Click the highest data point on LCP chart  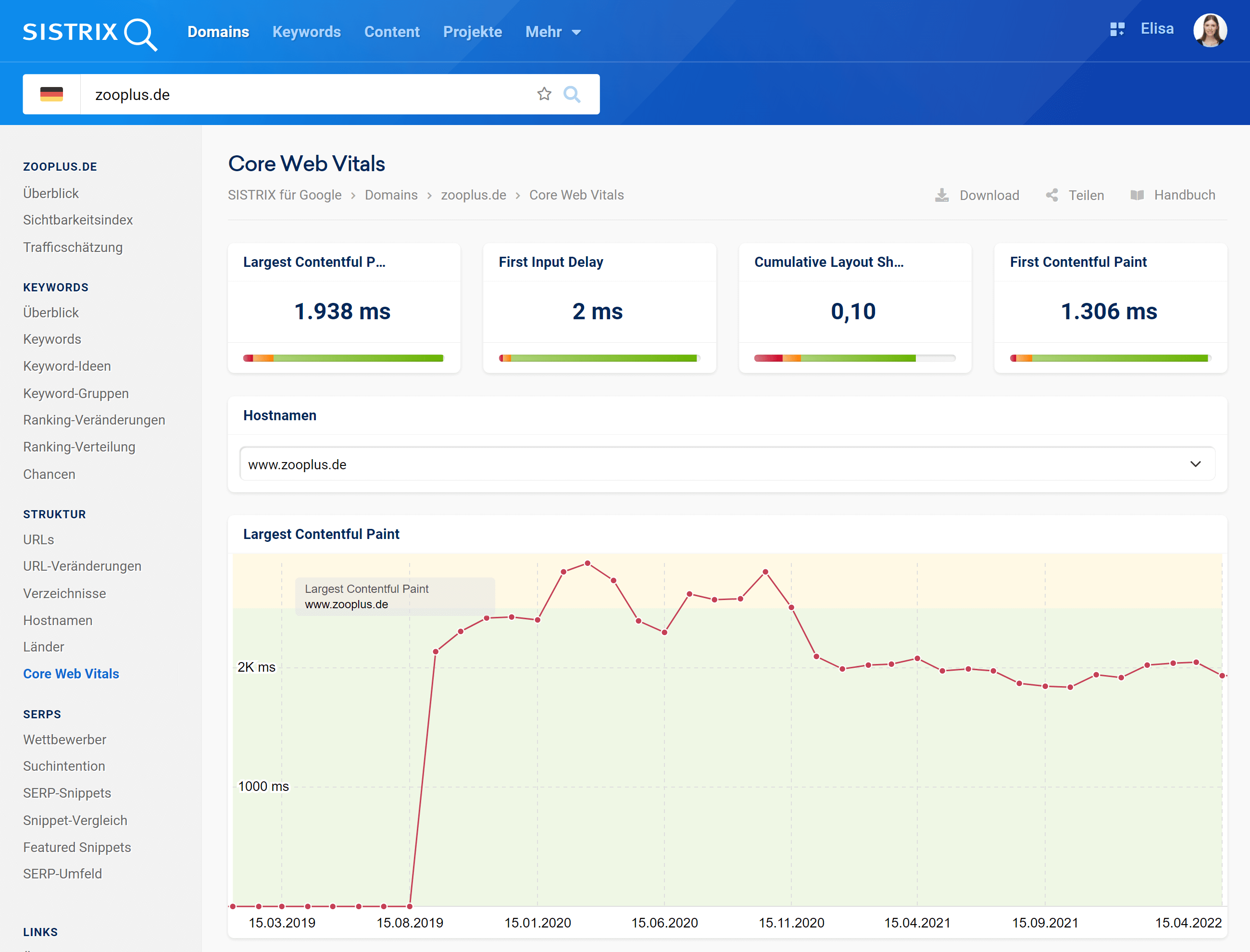(587, 564)
